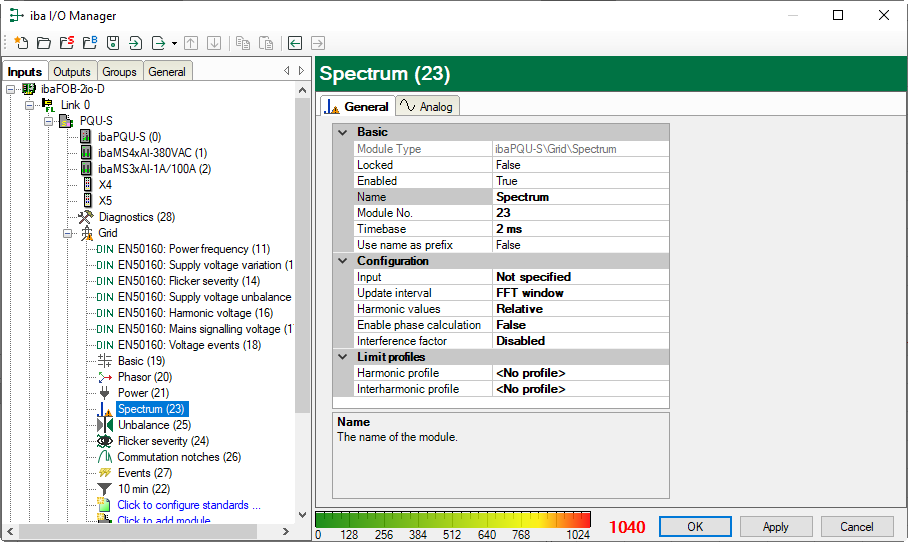Click the open folder toolbar icon
Screen dimensions: 908x542
pos(43,43)
